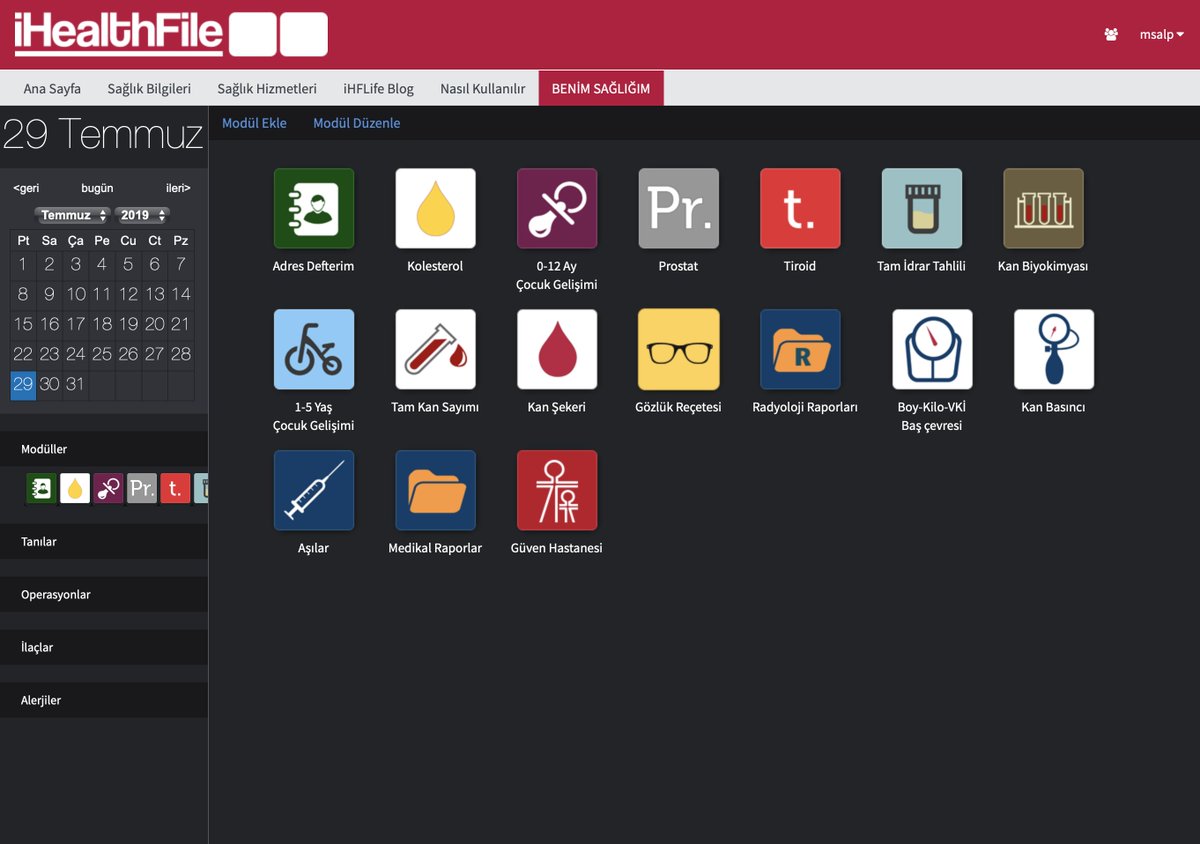1200x844 pixels.
Task: Click the Kan Basıncı label text
Action: [1053, 407]
